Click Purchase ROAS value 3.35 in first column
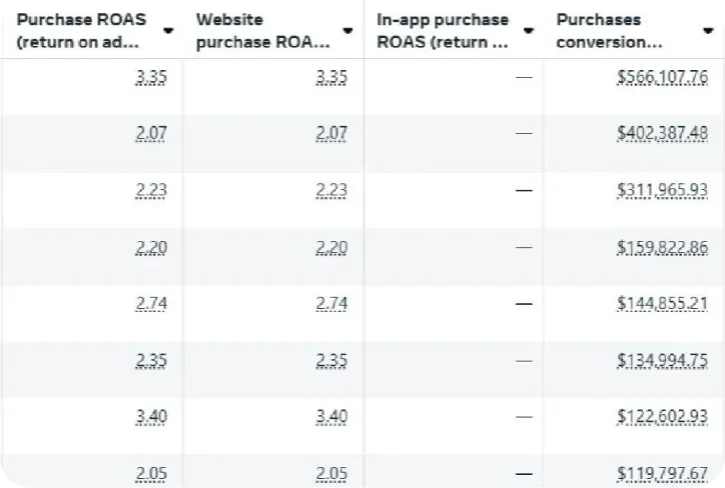 pyautogui.click(x=152, y=77)
